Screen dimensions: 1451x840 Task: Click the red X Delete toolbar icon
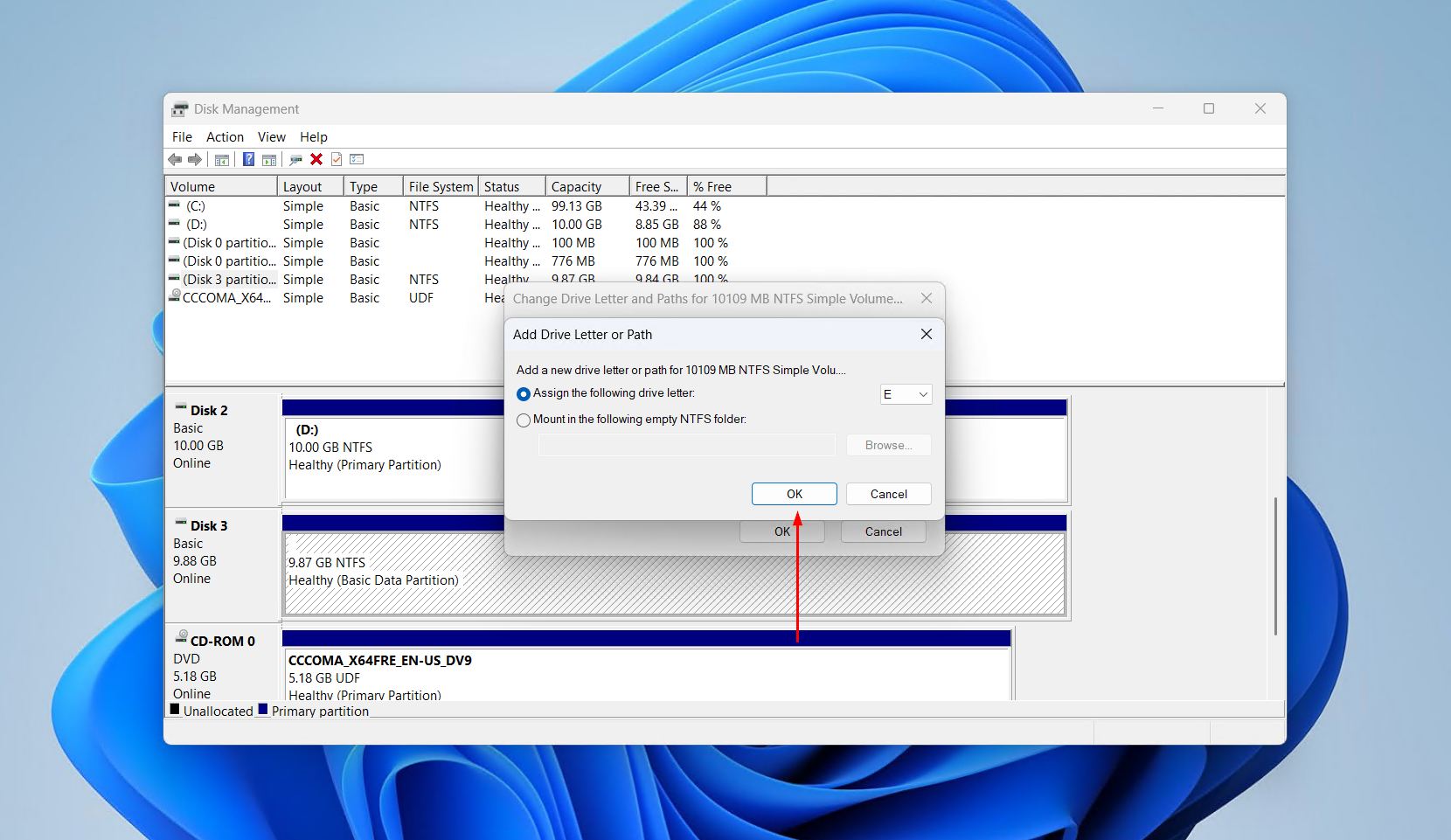(x=316, y=159)
